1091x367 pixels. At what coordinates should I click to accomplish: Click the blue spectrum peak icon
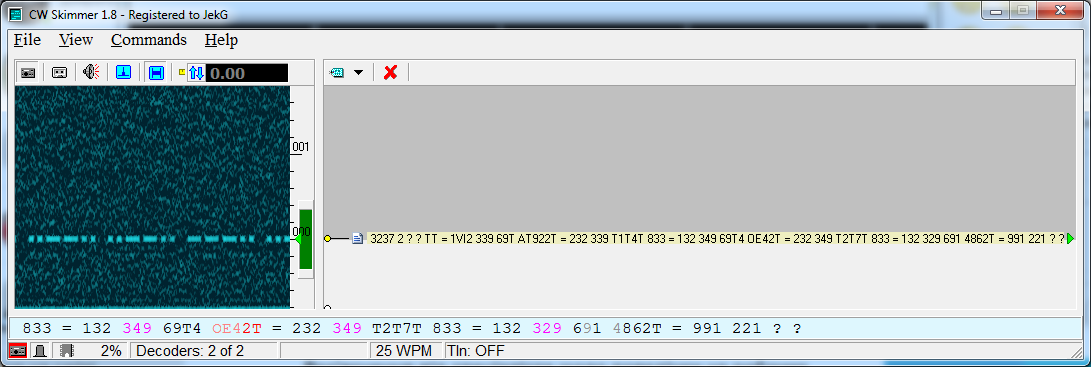(124, 72)
